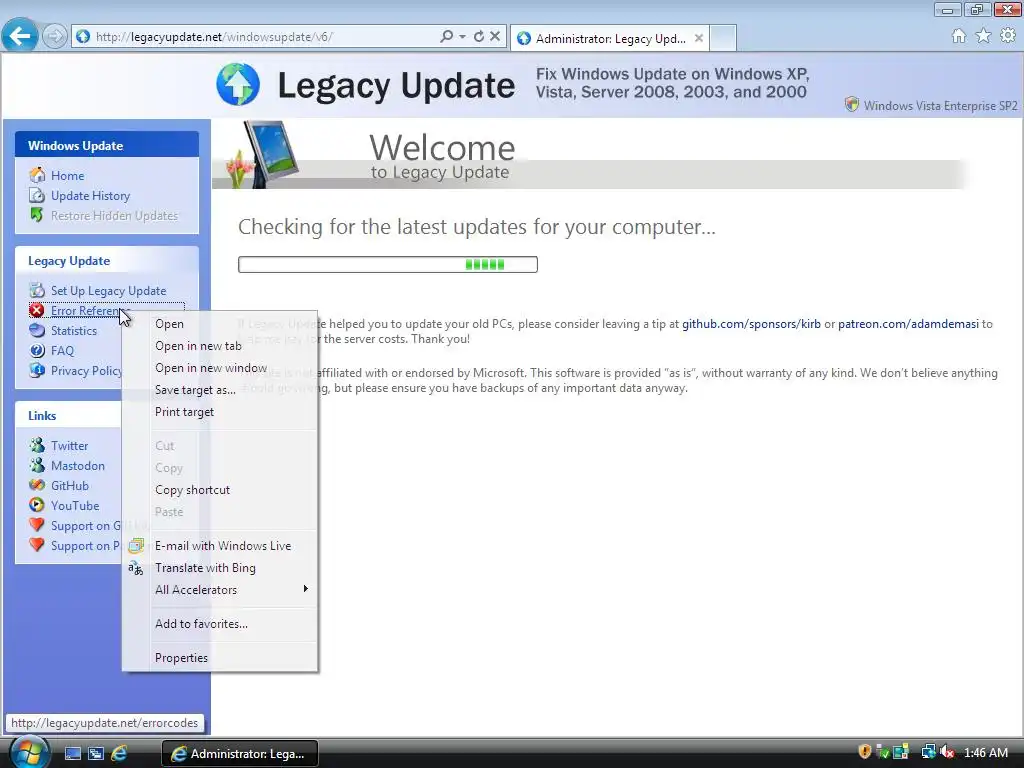Select Translate with Bing accelerator
The image size is (1024, 768).
[220, 568]
